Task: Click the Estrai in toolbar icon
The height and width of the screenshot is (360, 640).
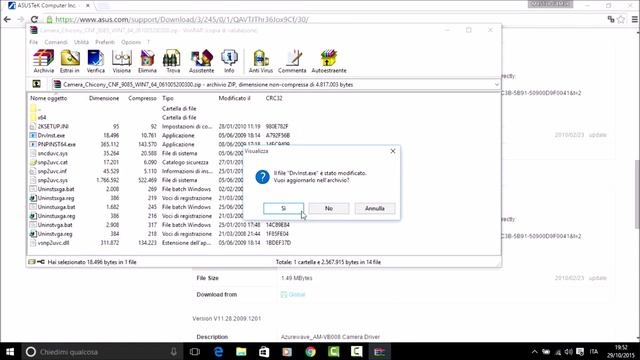Action: [70, 61]
